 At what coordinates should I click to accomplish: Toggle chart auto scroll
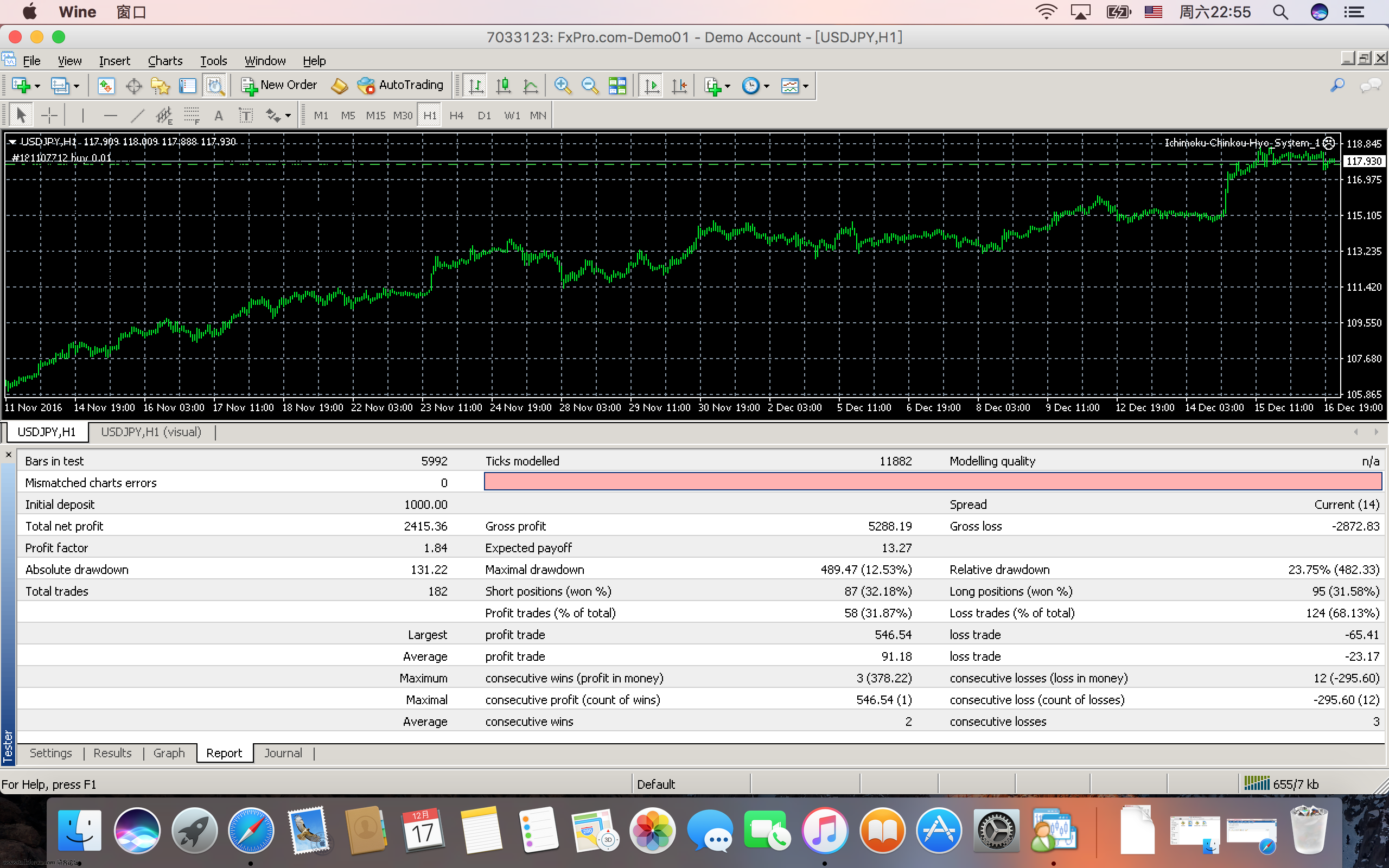(652, 86)
